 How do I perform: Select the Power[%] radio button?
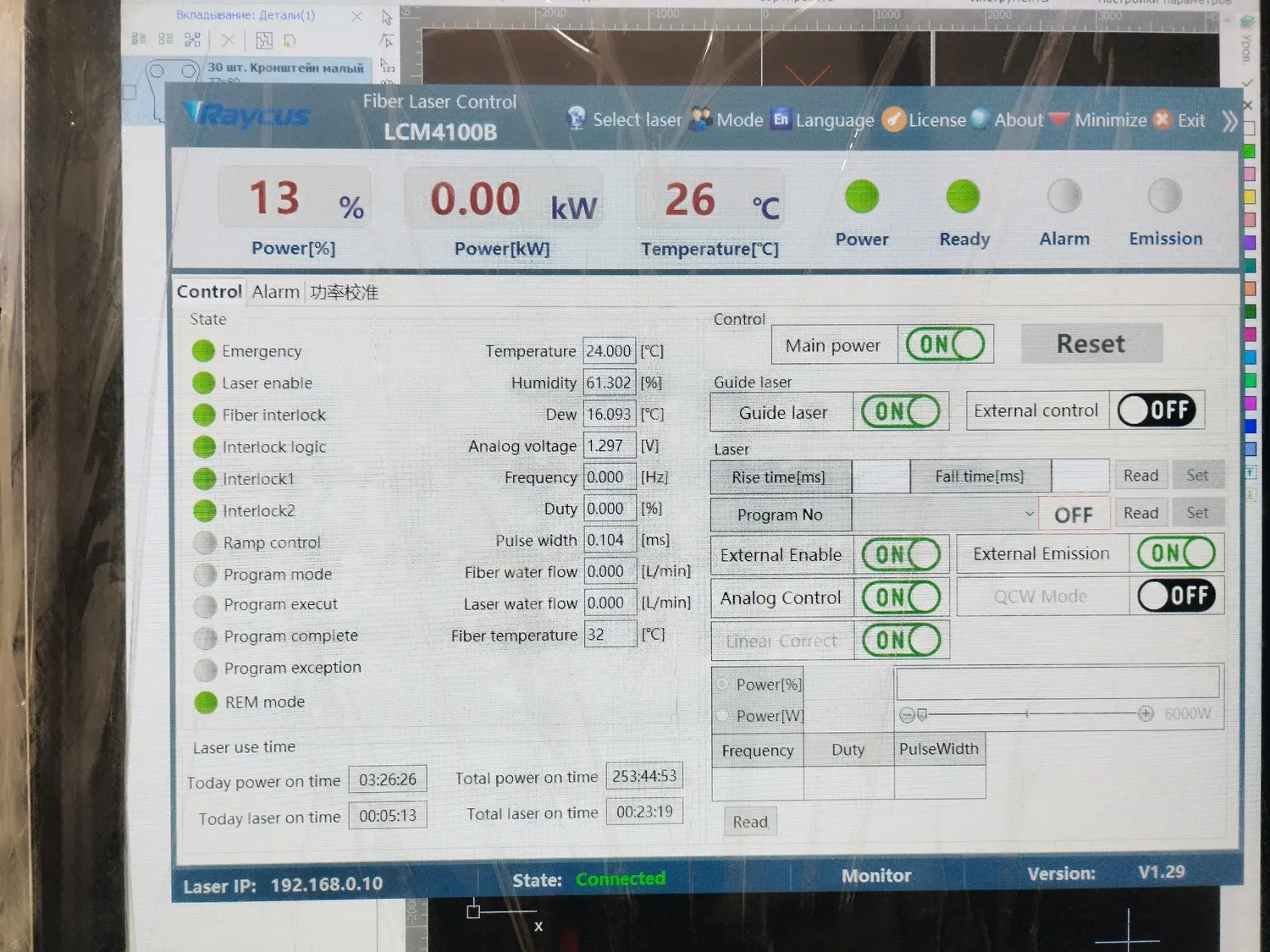point(722,684)
